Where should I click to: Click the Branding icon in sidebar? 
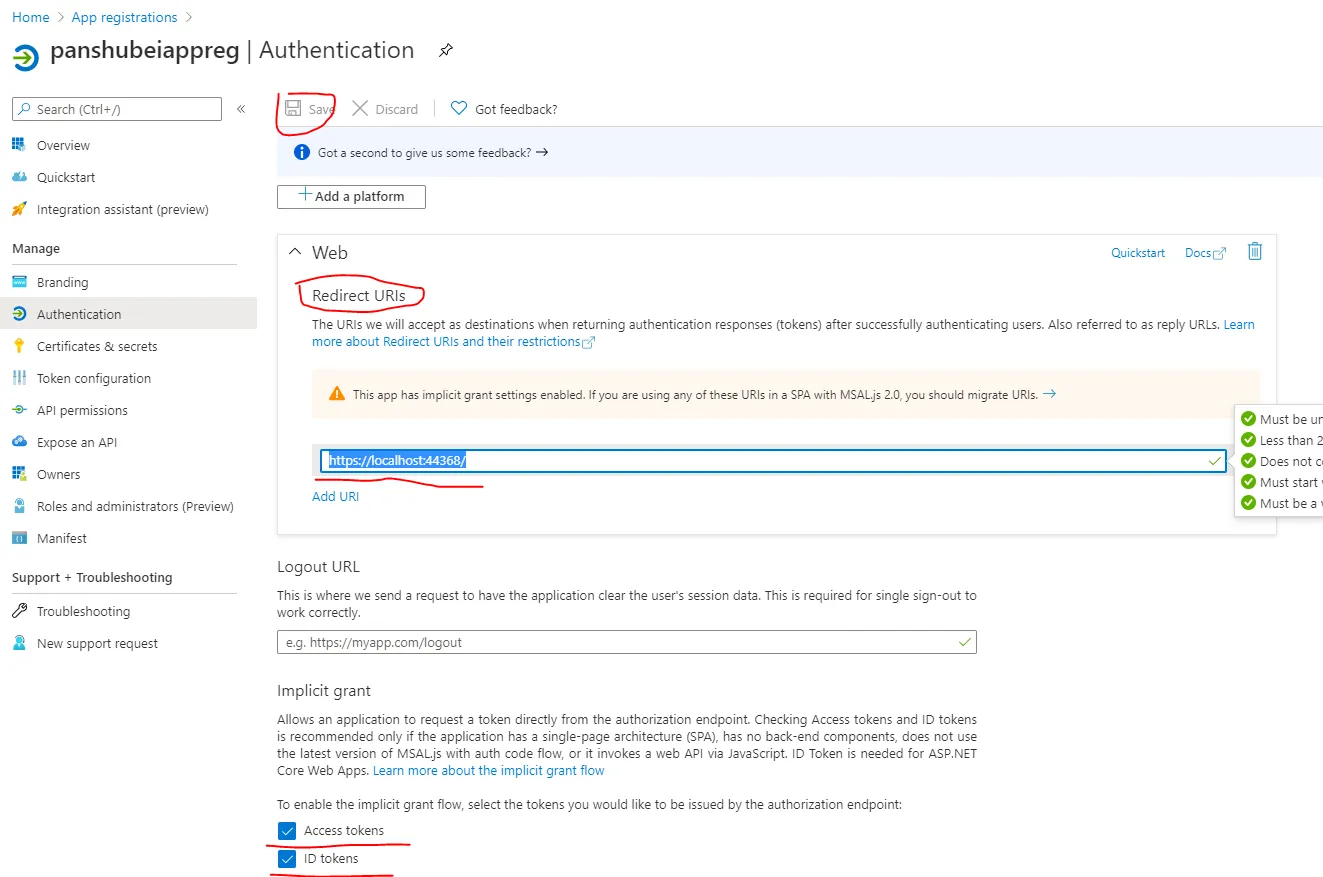pyautogui.click(x=19, y=282)
